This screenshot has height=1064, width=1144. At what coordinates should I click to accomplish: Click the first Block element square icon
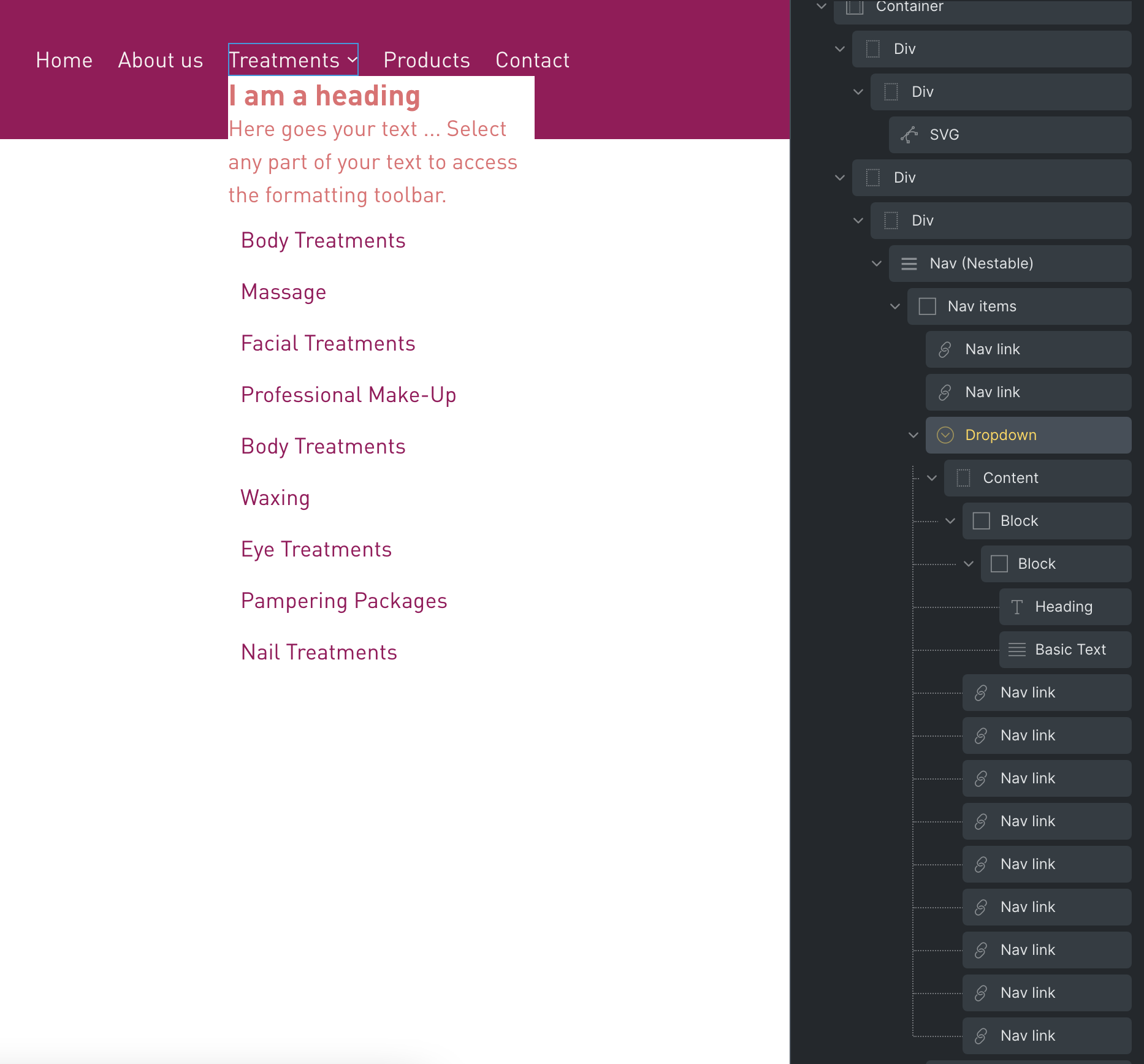tap(982, 521)
